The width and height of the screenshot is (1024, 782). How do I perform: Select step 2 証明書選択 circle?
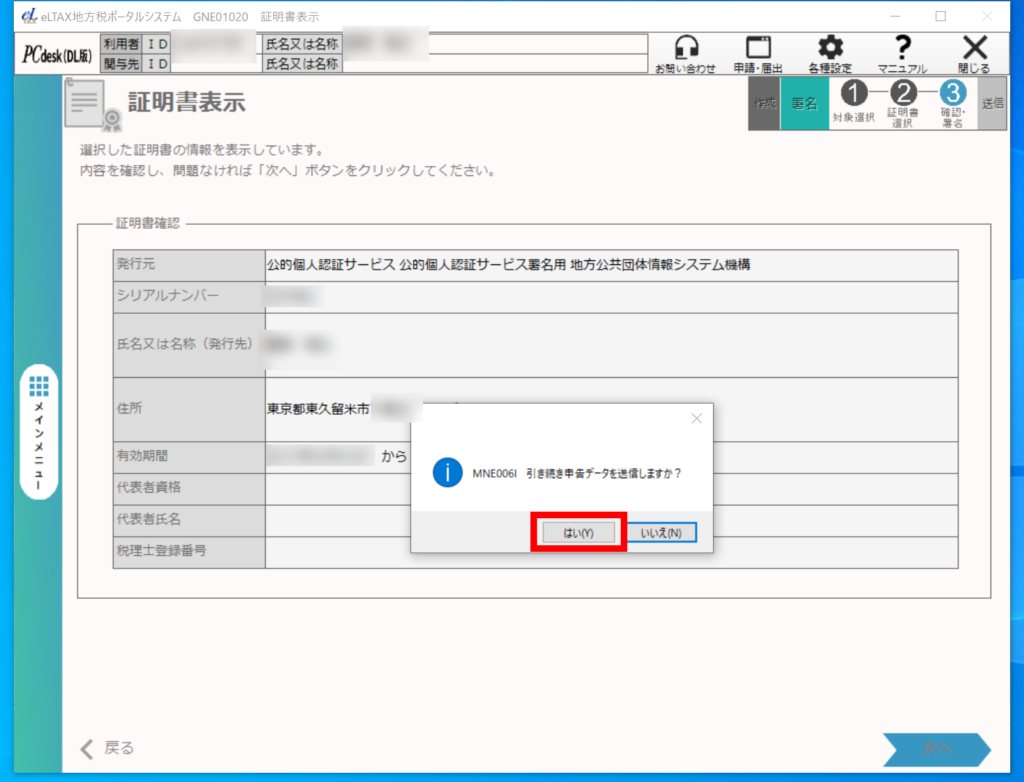coord(903,94)
